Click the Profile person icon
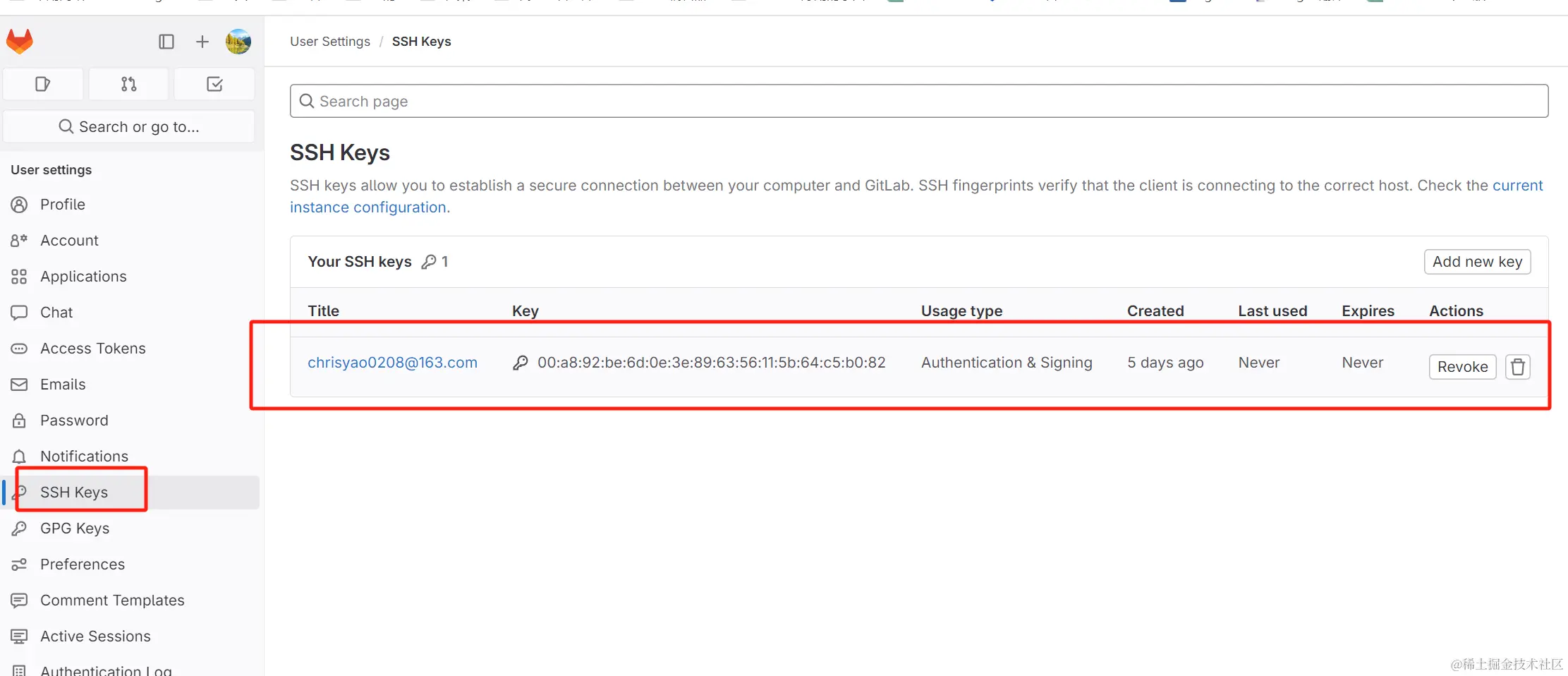 tap(19, 205)
